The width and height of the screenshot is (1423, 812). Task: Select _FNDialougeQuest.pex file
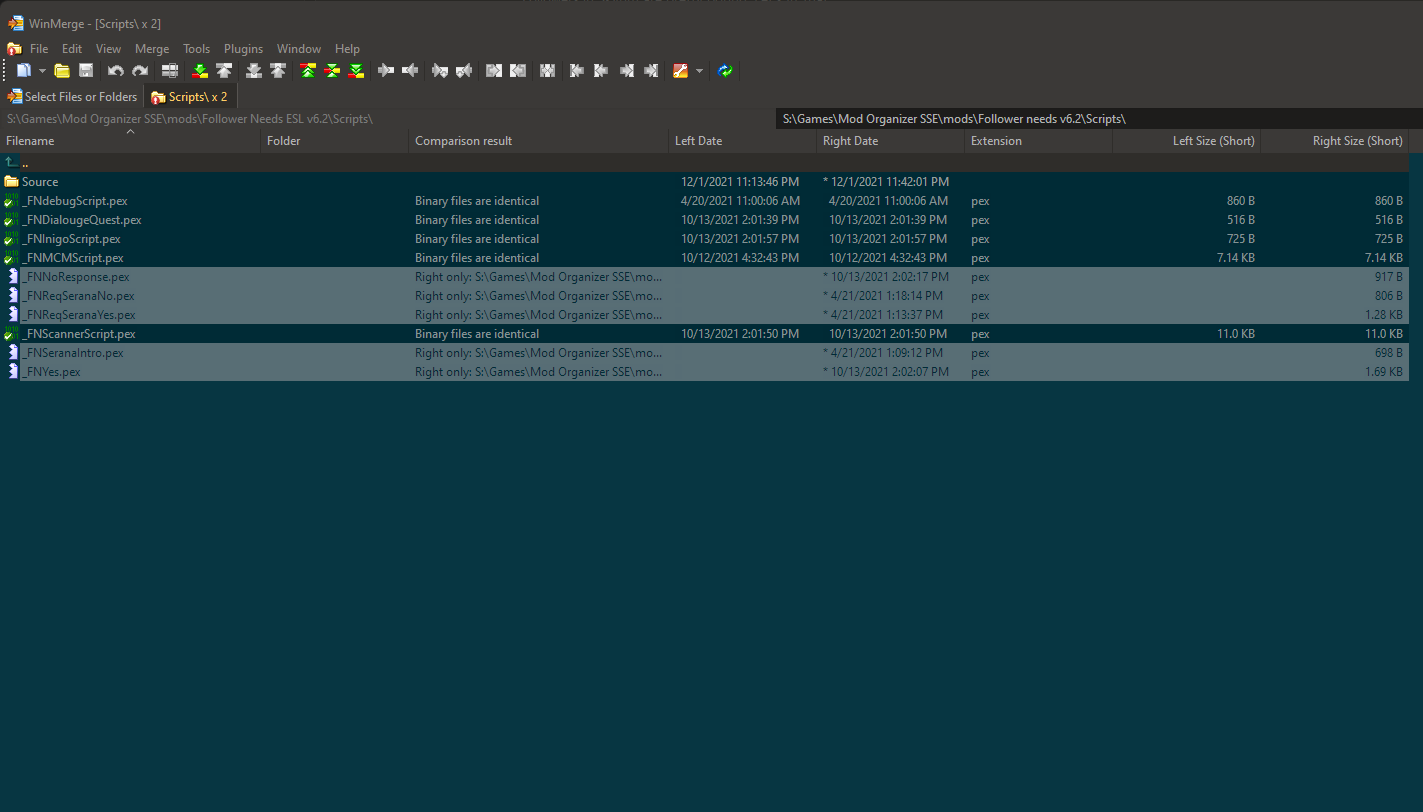click(704, 220)
